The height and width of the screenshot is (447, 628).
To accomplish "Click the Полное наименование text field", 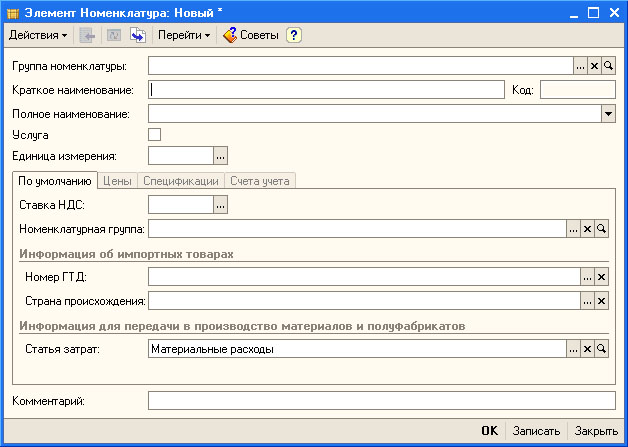I will (x=374, y=114).
